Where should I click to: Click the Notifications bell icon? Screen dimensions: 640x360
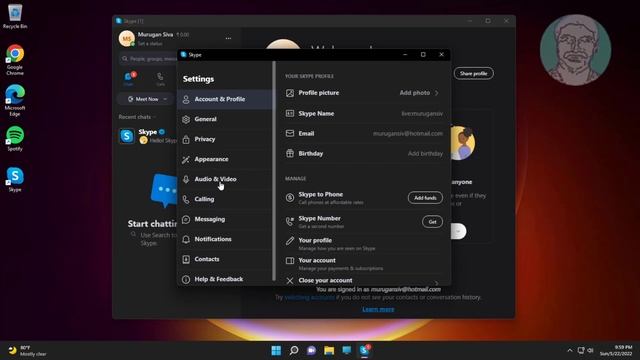pyautogui.click(x=186, y=239)
